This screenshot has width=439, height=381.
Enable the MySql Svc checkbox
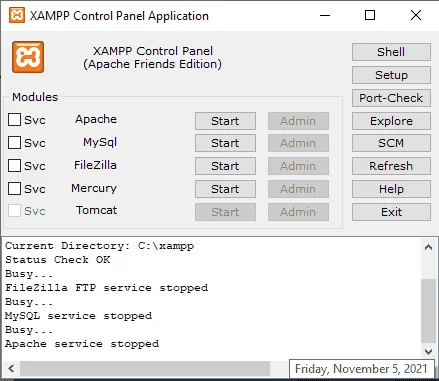coord(14,142)
